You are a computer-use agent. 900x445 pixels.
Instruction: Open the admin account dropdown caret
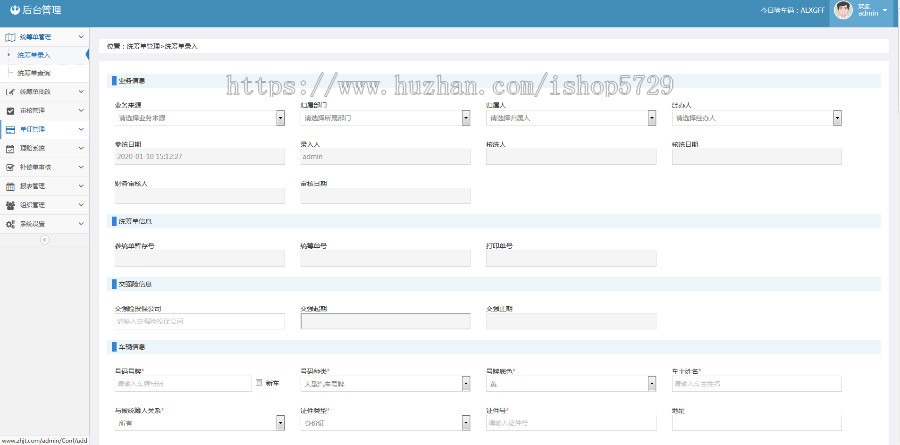(885, 10)
